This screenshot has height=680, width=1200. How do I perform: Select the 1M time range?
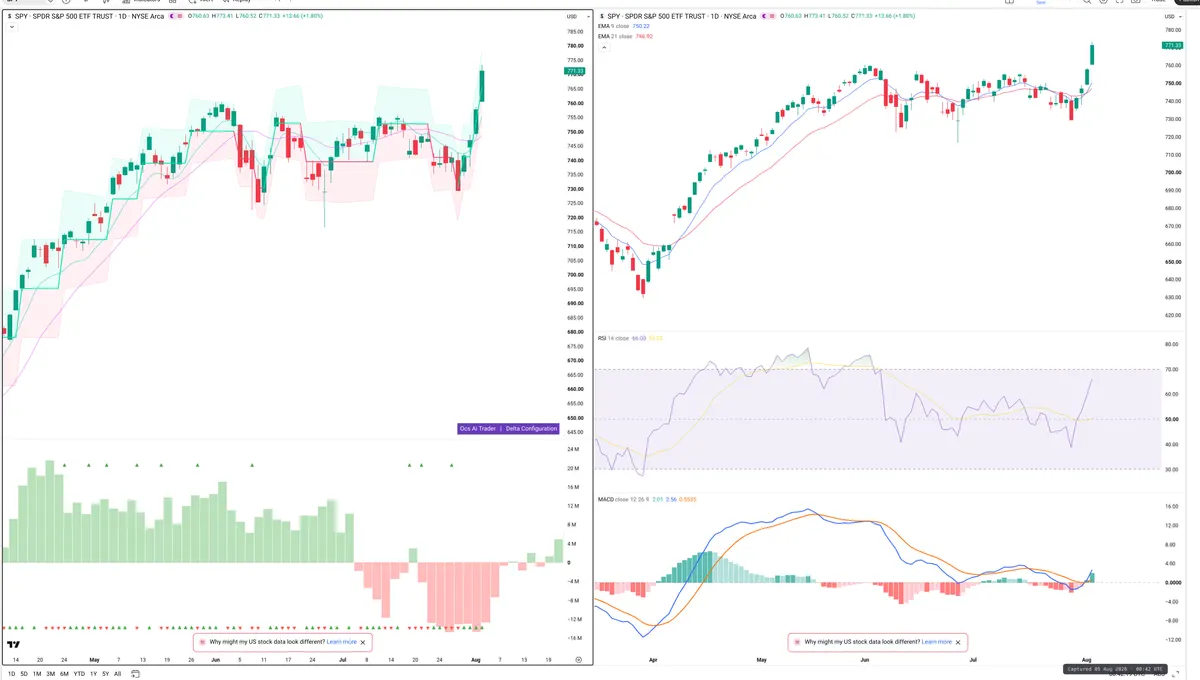37,674
